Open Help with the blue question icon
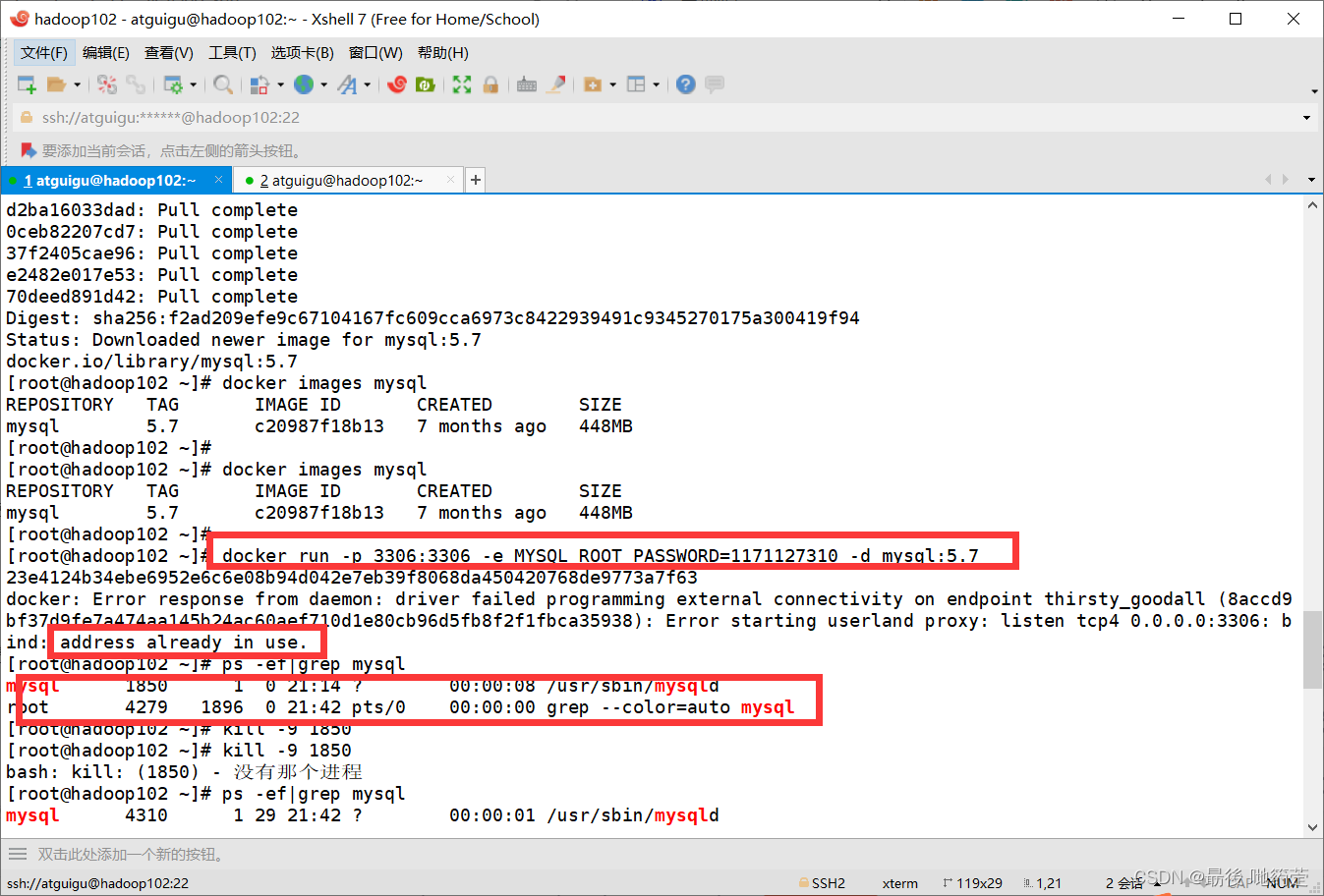 pyautogui.click(x=686, y=84)
